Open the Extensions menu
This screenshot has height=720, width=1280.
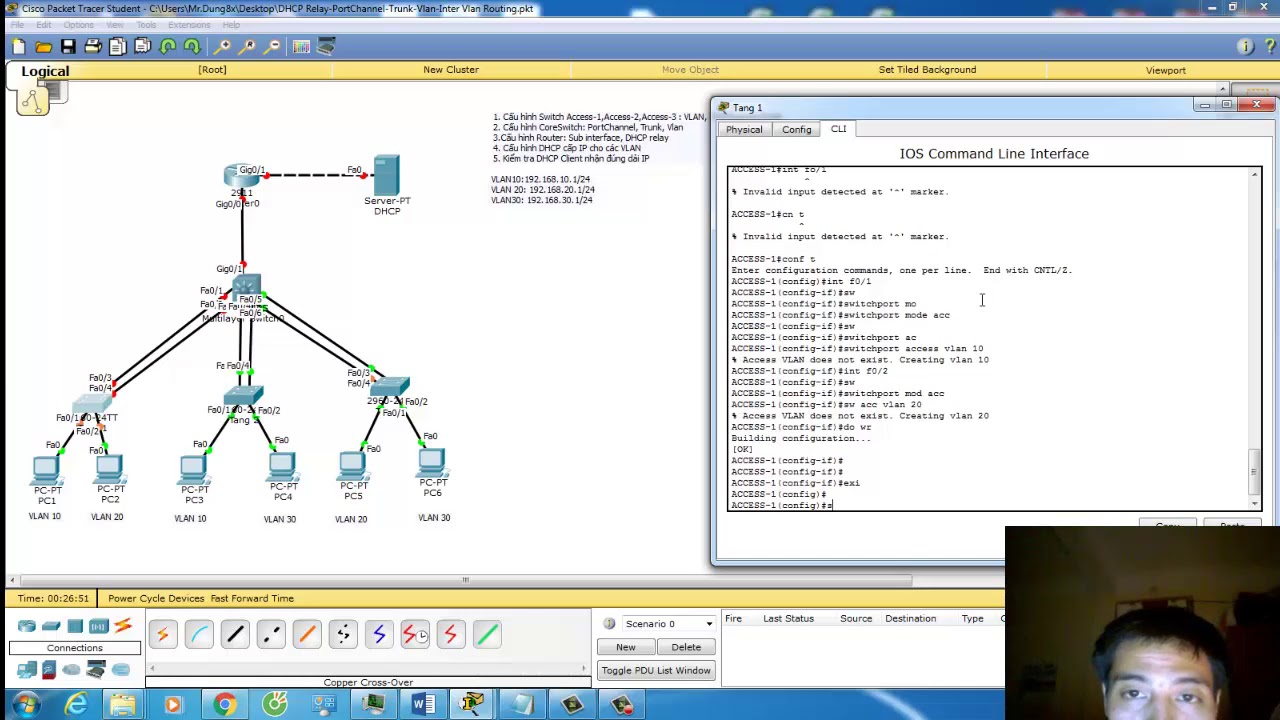click(x=189, y=24)
